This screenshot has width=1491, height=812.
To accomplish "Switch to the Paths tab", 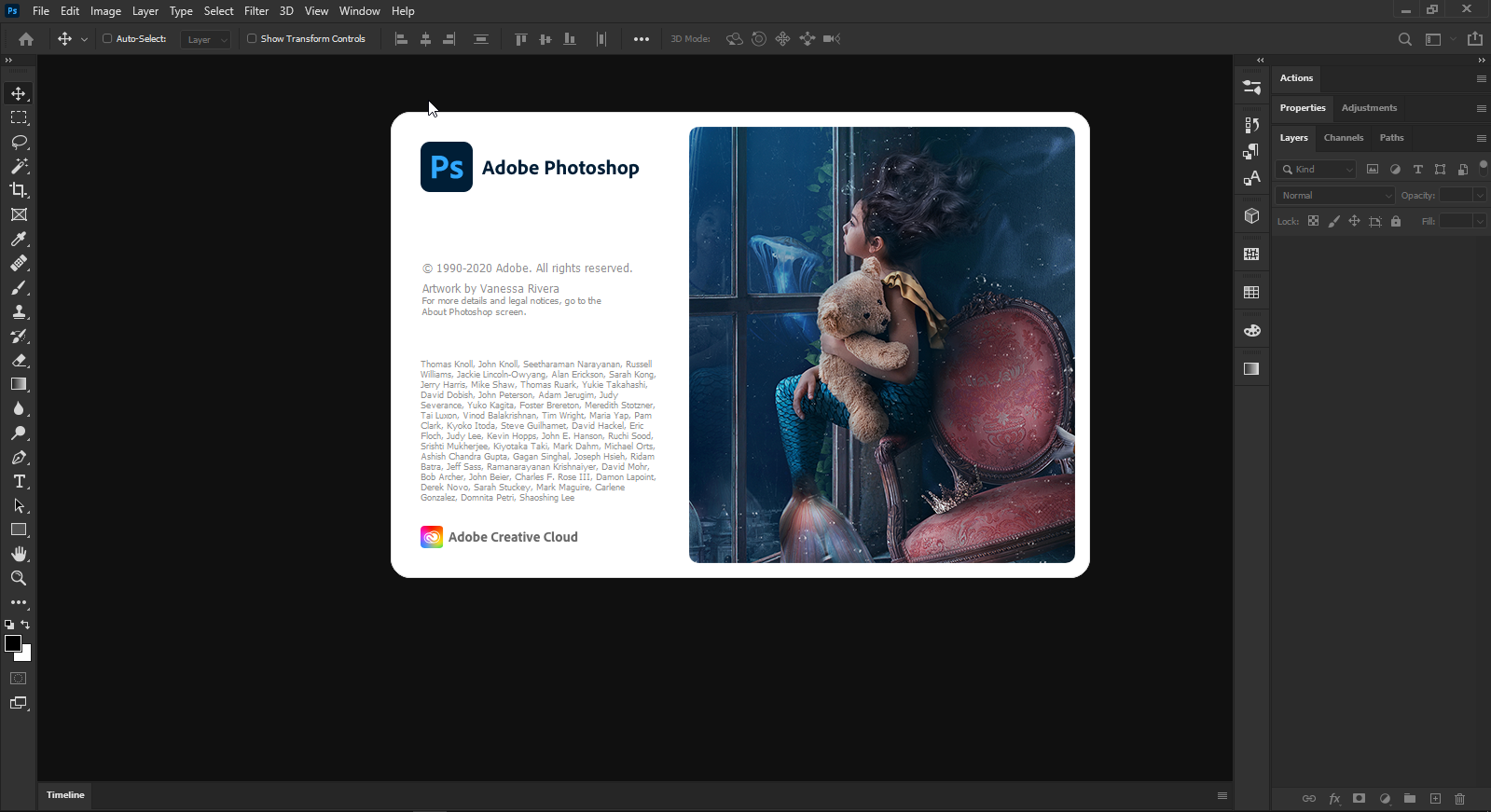I will click(x=1392, y=138).
